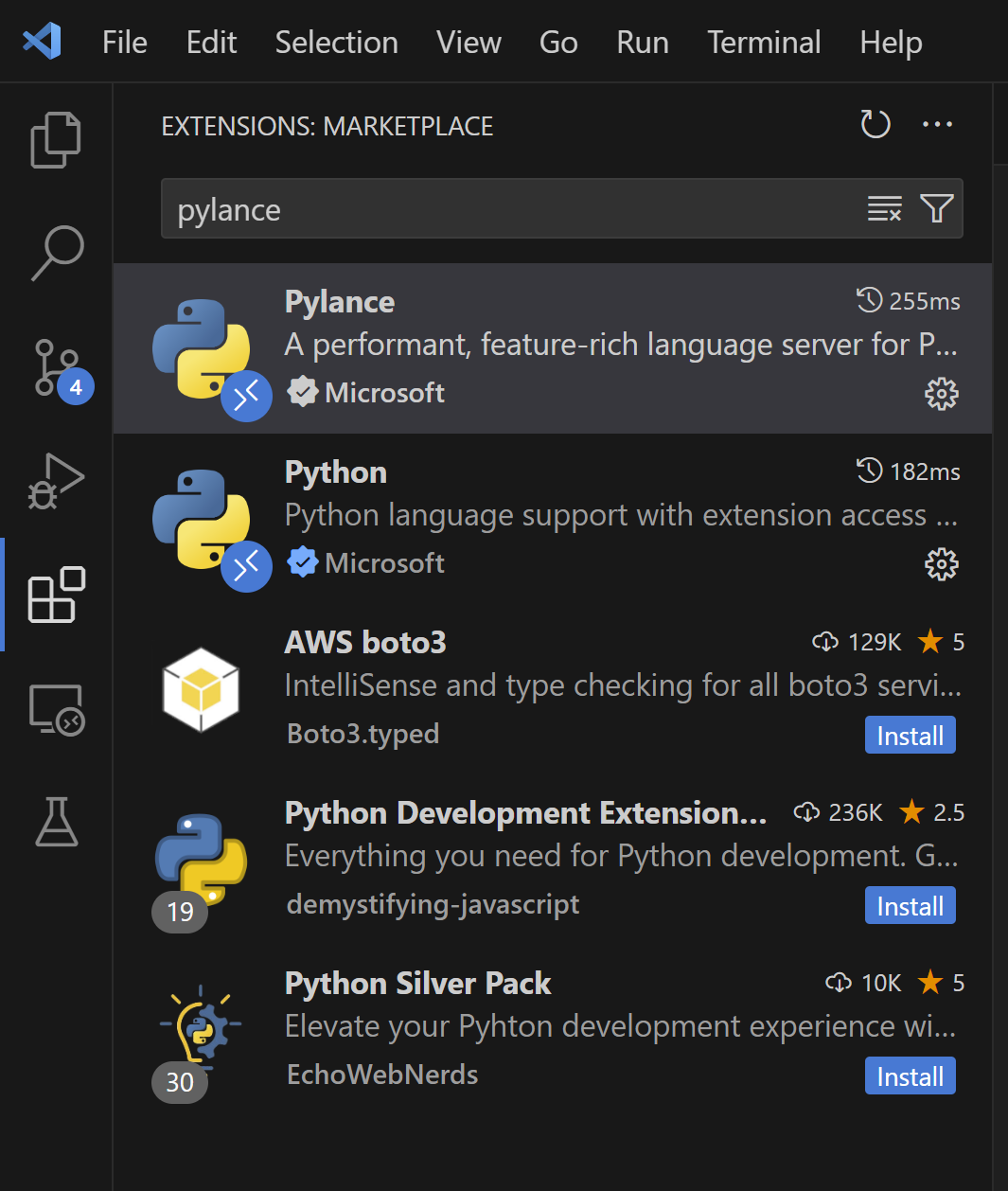Screen dimensions: 1008x1191
Task: Install Python Development Extension pack
Action: 910,906
